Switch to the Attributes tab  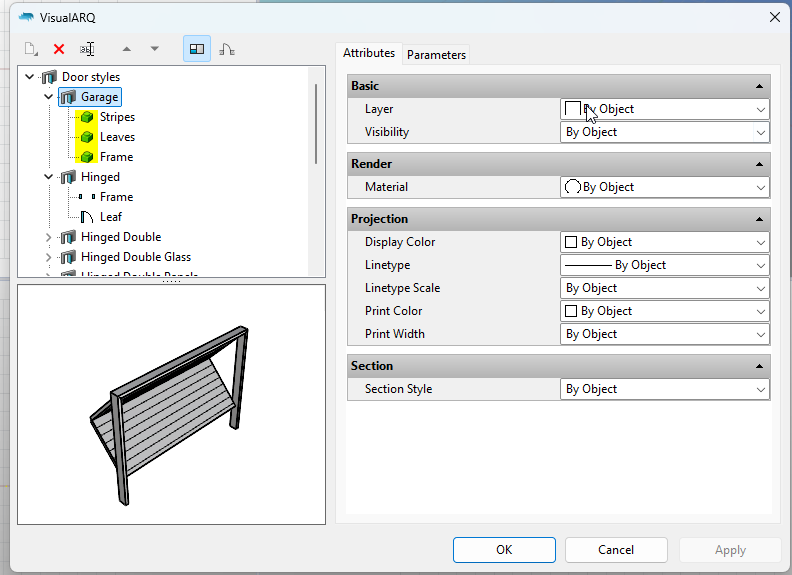point(369,53)
